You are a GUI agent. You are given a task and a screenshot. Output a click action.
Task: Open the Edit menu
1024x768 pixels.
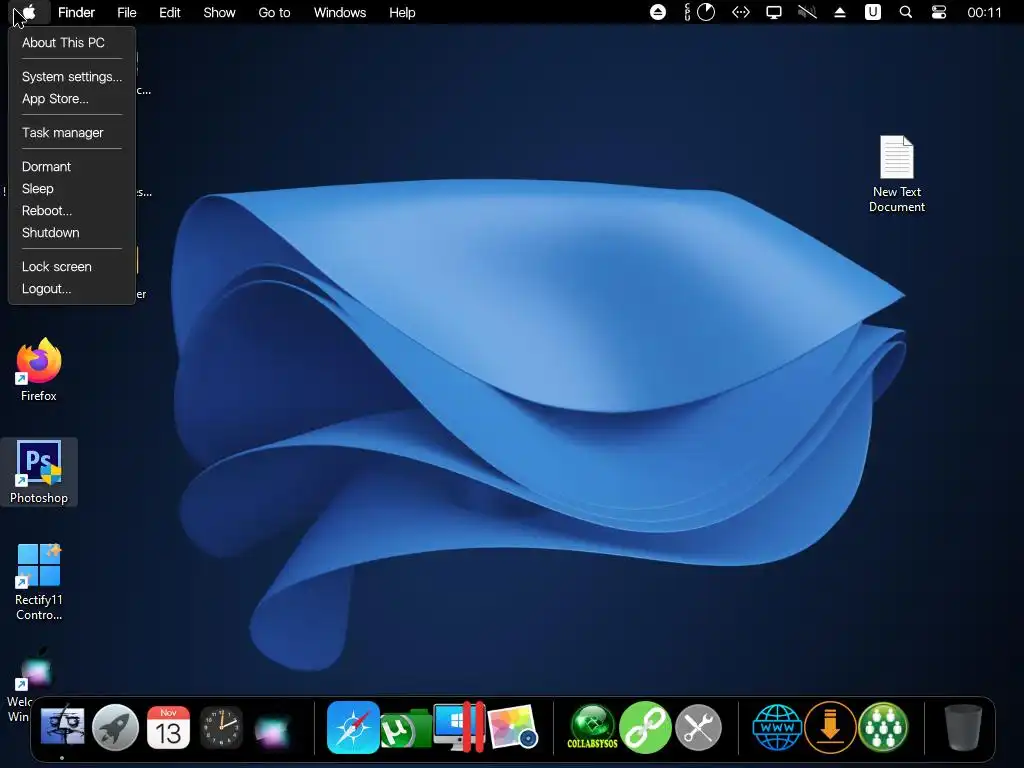[x=170, y=12]
